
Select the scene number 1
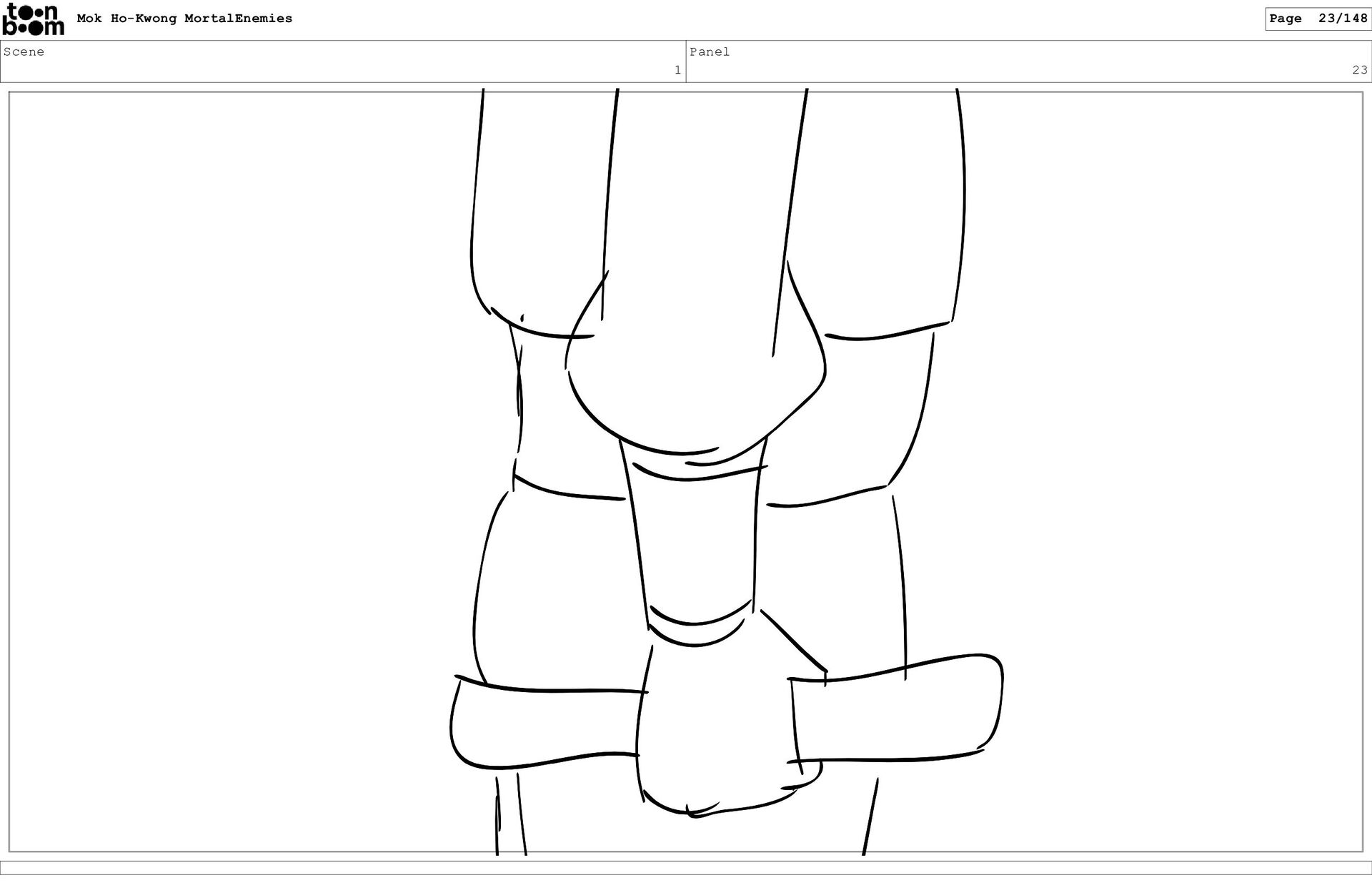pyautogui.click(x=677, y=70)
